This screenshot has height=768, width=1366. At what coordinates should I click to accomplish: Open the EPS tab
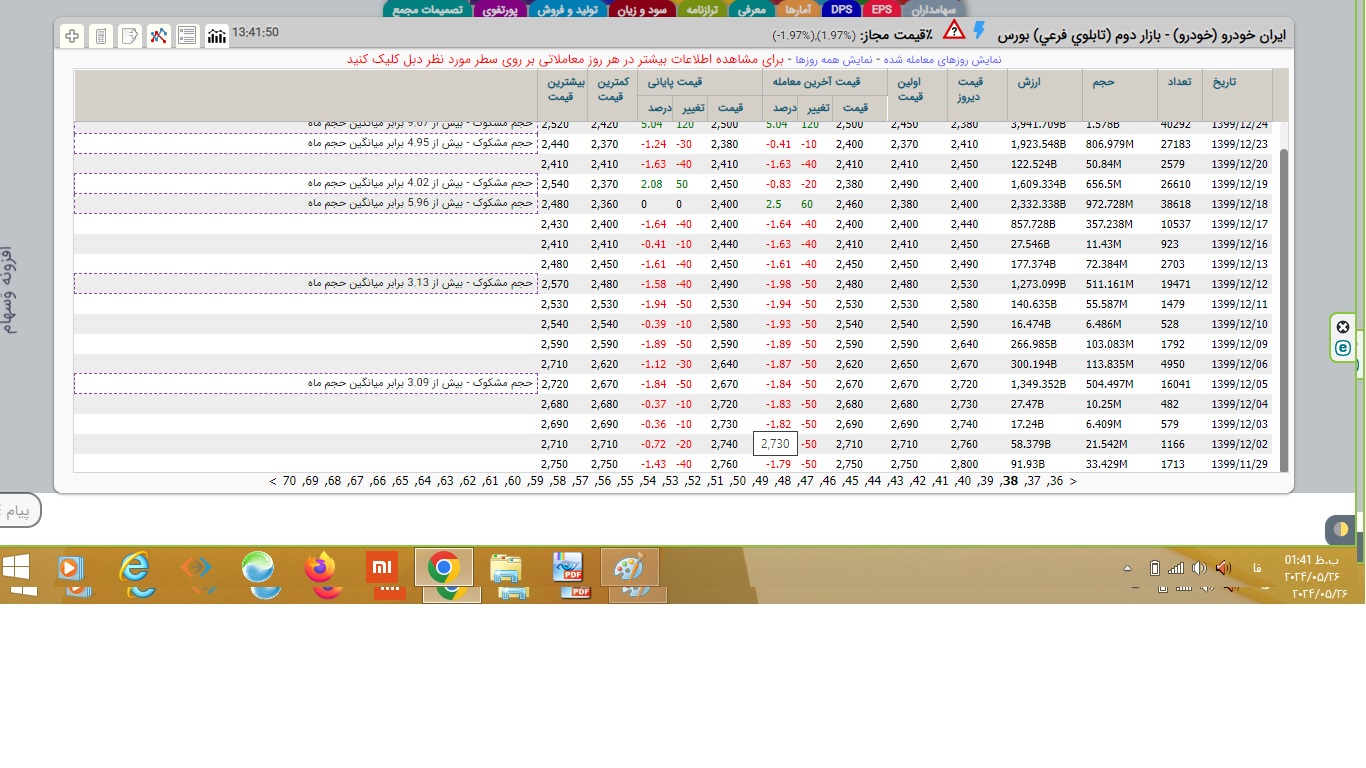(882, 9)
